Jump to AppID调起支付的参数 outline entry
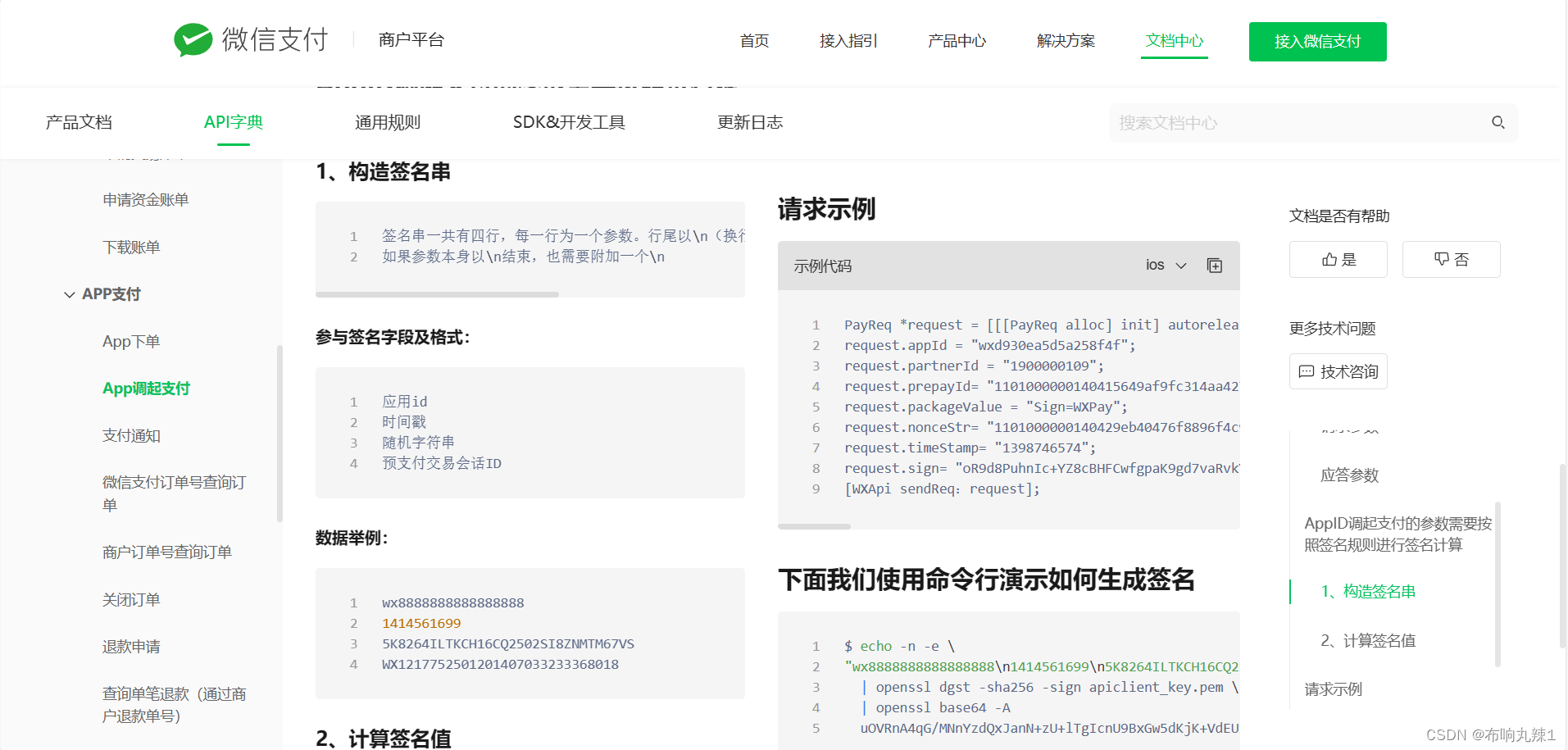This screenshot has width=1568, height=750. point(1398,534)
